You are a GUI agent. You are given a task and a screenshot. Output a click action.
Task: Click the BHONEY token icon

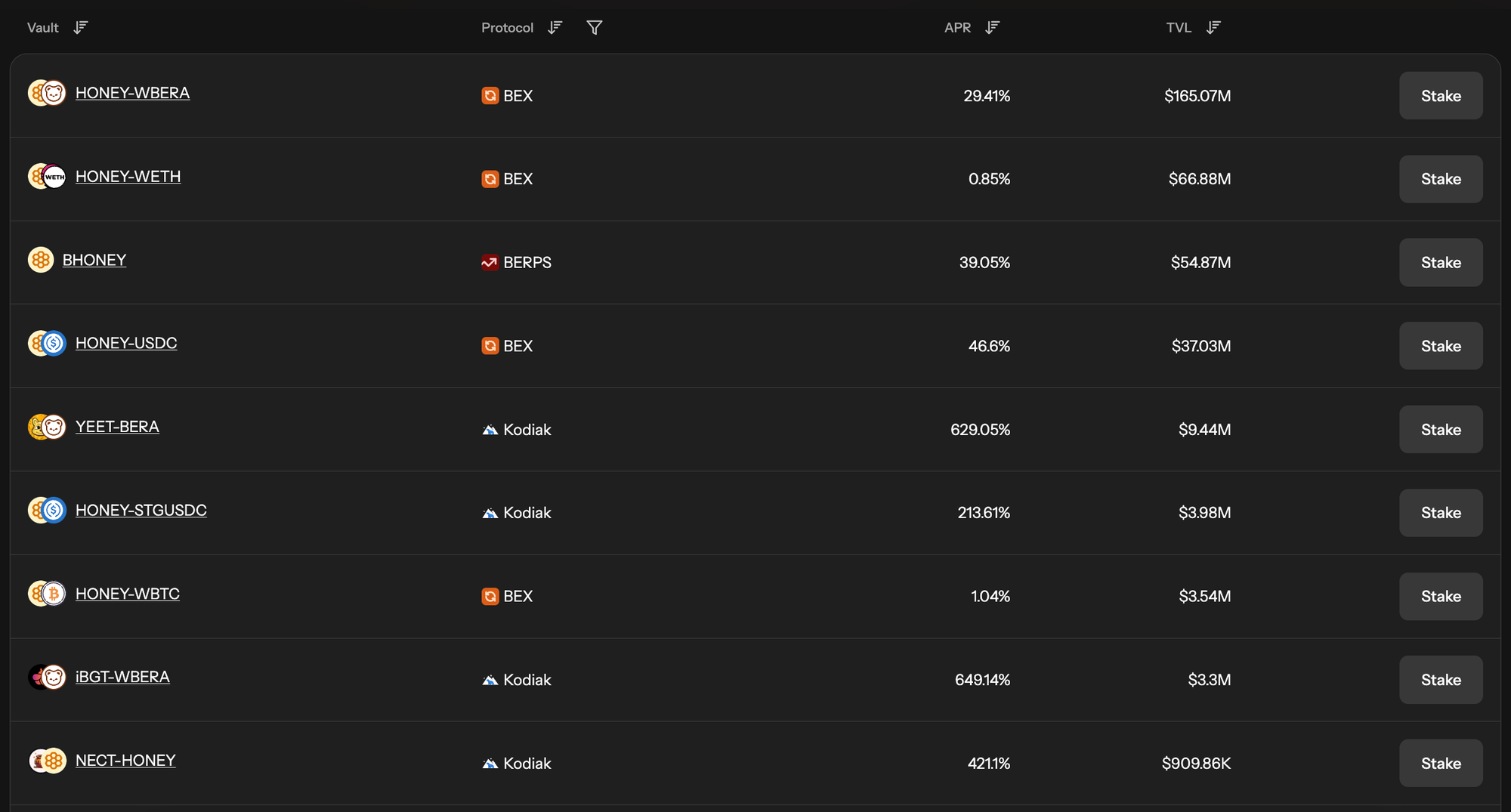point(41,260)
